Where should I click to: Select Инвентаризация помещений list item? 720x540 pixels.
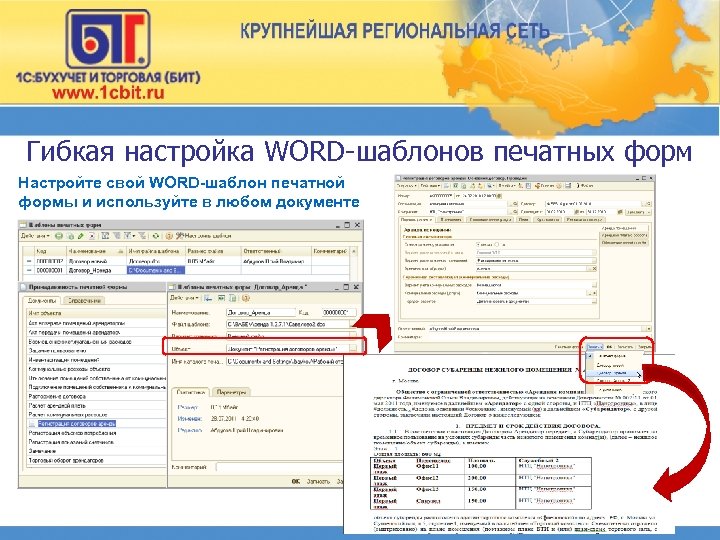pos(96,360)
